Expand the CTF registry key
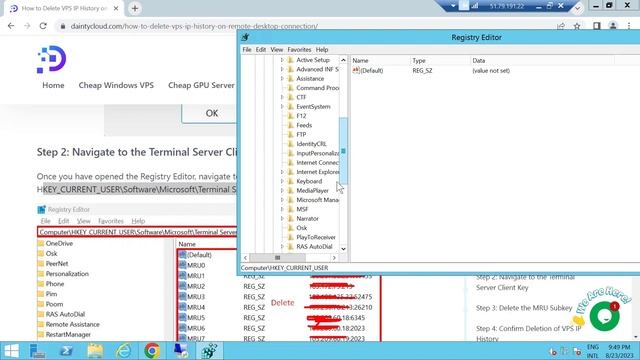This screenshot has width=640, height=360. [x=282, y=97]
